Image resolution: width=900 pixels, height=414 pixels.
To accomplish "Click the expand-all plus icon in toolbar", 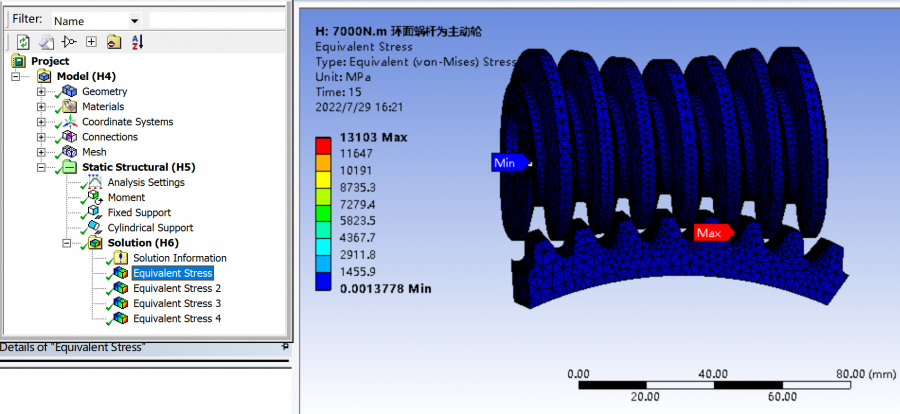I will [x=91, y=42].
